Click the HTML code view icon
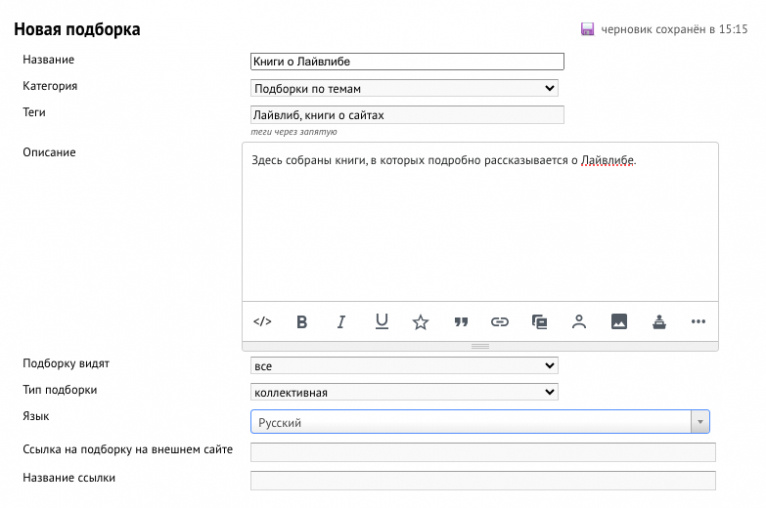The image size is (766, 508). coord(262,321)
